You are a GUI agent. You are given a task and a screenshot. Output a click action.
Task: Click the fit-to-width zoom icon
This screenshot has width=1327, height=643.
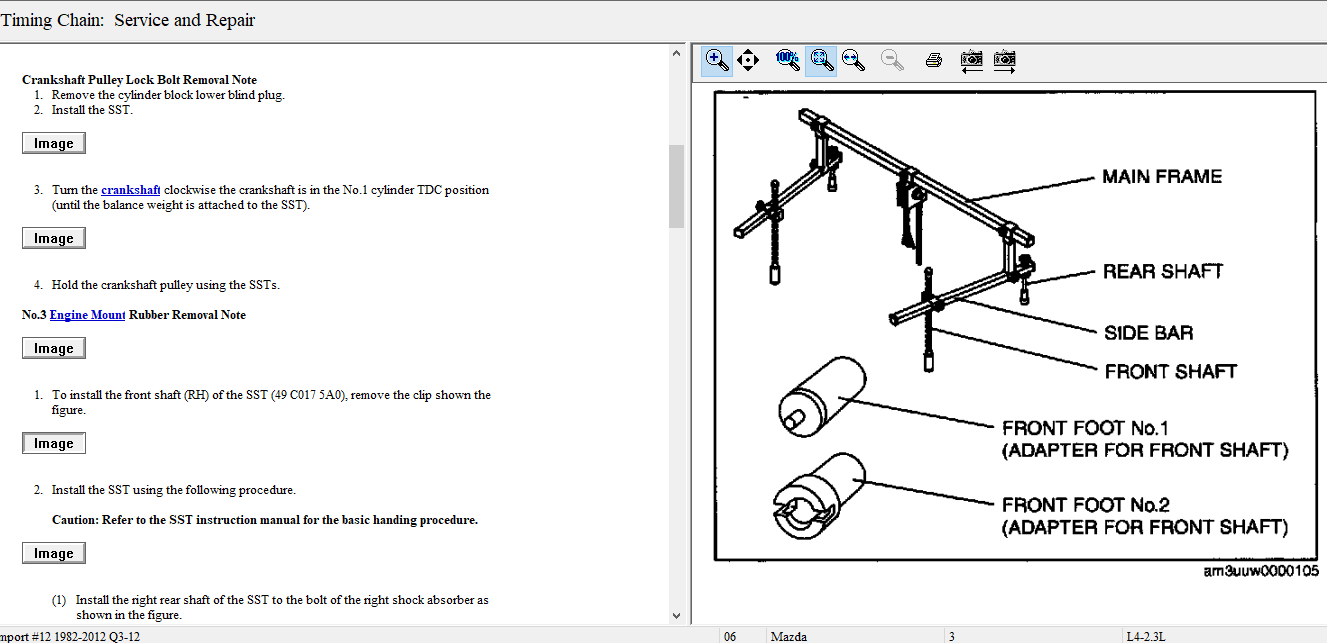853,60
